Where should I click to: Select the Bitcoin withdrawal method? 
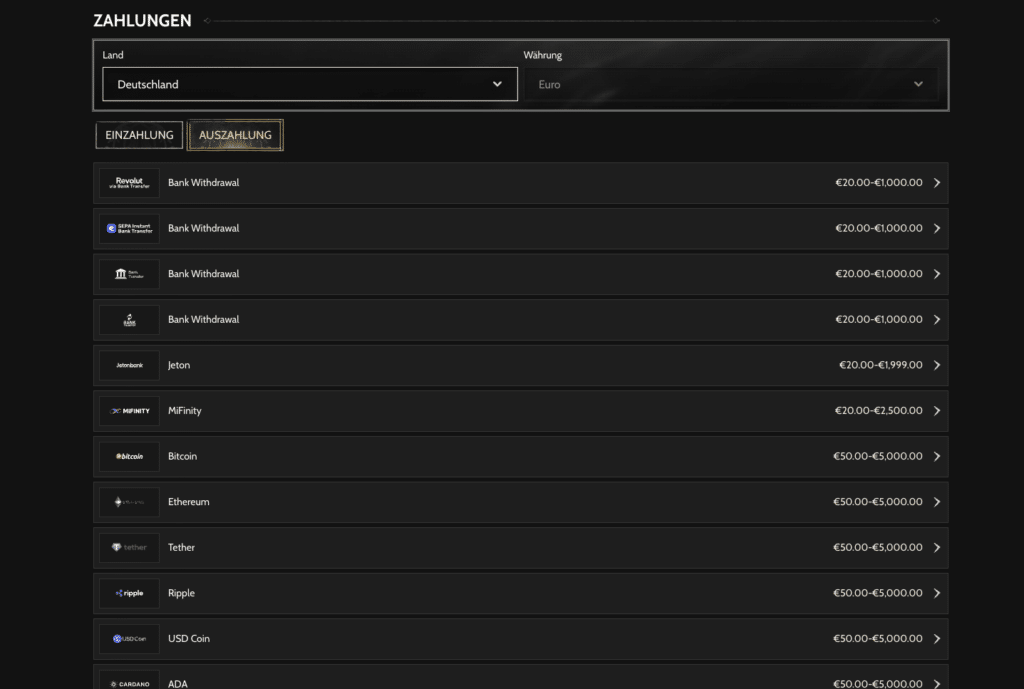click(520, 457)
